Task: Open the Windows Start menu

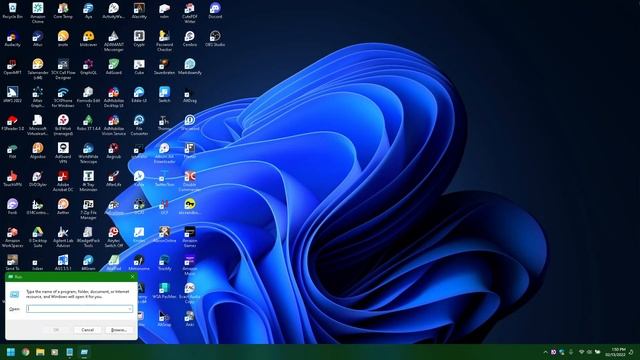Action: coord(11,352)
